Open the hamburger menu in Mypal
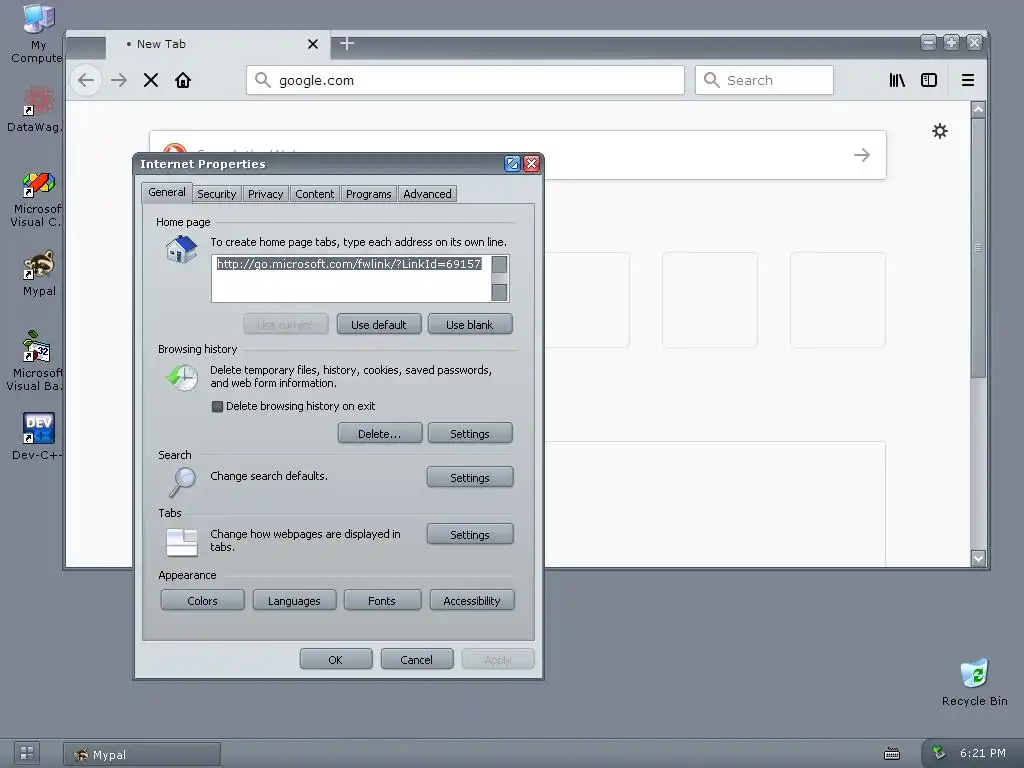1024x768 pixels. pos(968,80)
